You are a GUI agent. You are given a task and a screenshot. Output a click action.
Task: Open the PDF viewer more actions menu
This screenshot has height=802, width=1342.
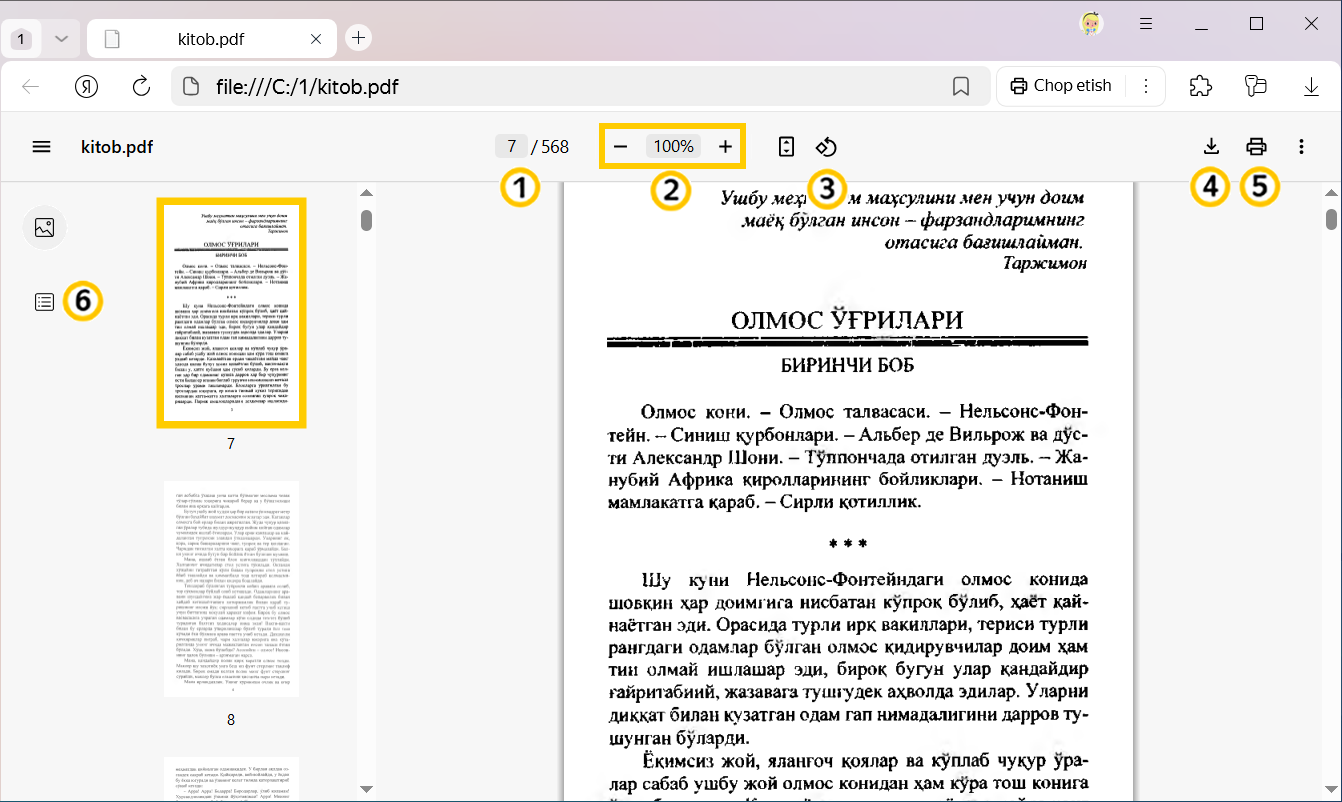click(x=1301, y=147)
